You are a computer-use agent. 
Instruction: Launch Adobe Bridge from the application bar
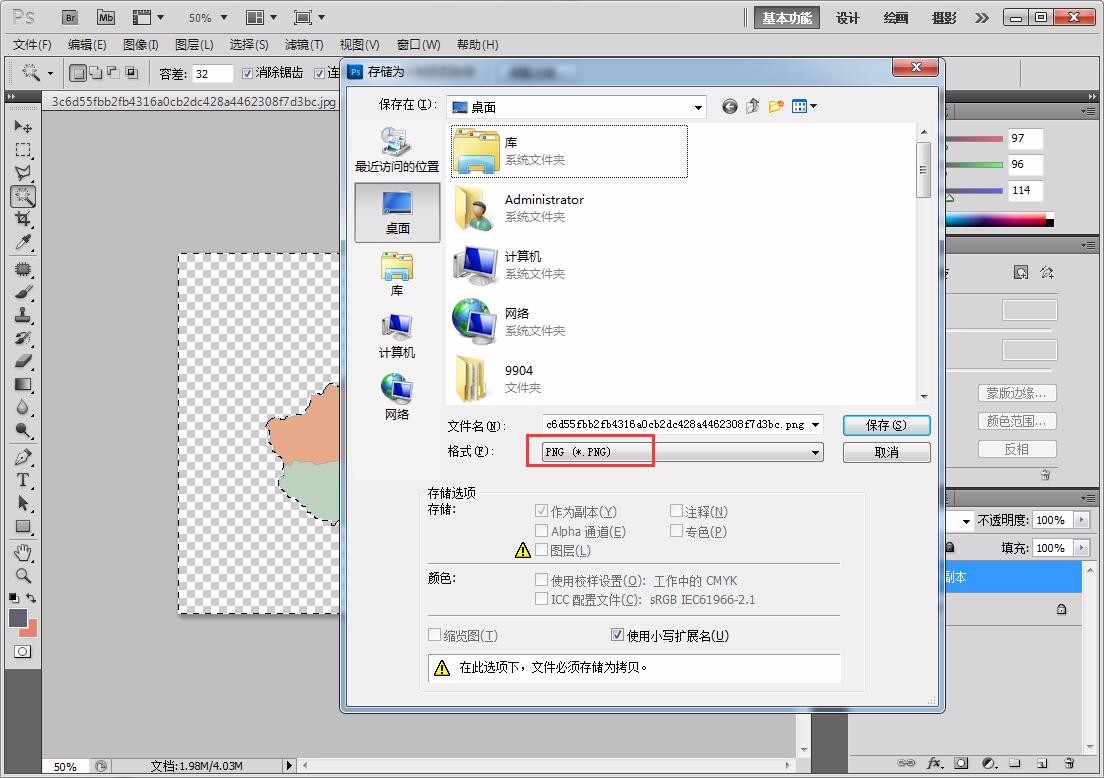point(70,17)
